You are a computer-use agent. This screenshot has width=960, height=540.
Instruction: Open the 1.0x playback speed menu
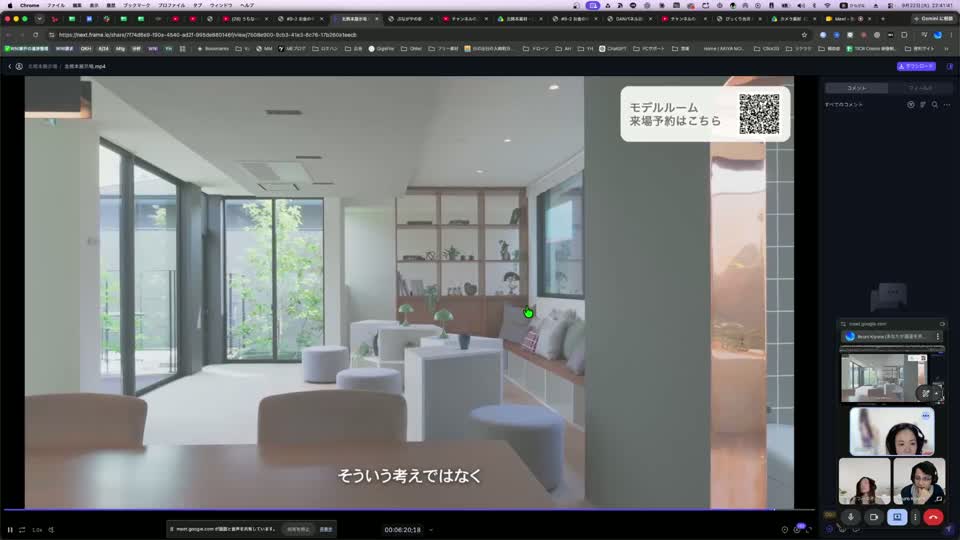click(37, 530)
